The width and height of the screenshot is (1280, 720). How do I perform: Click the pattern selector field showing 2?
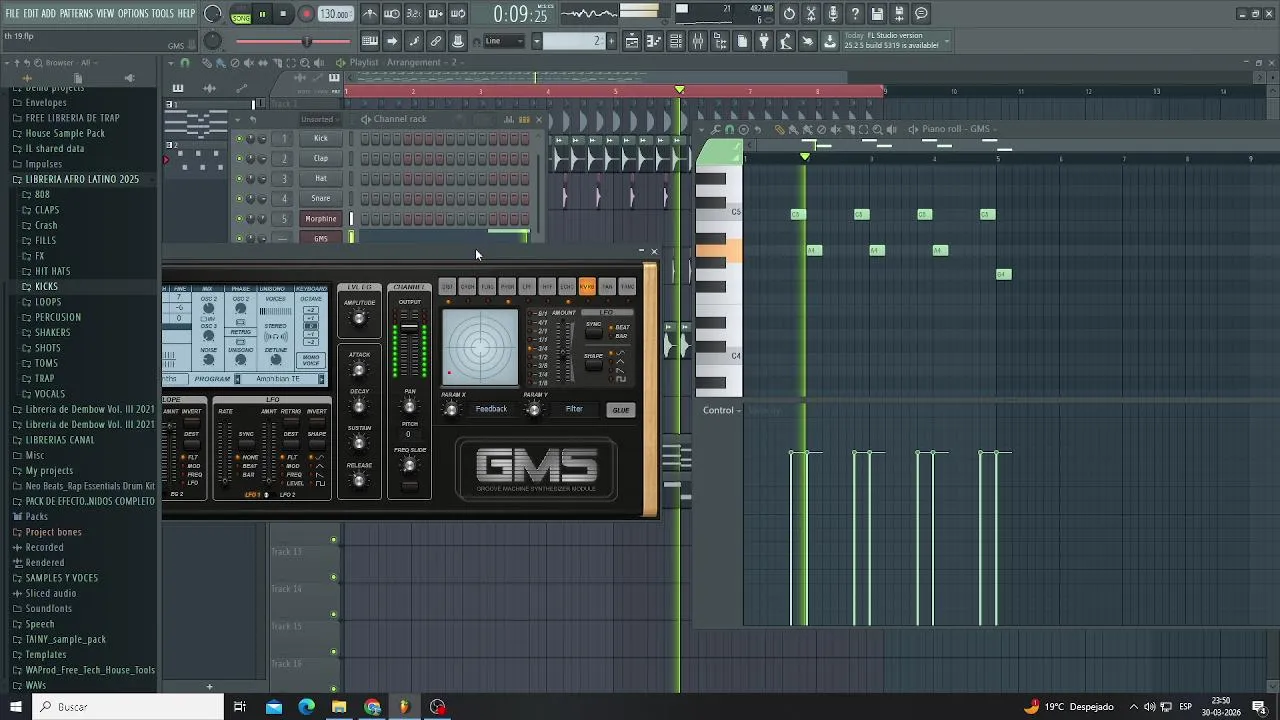[574, 41]
